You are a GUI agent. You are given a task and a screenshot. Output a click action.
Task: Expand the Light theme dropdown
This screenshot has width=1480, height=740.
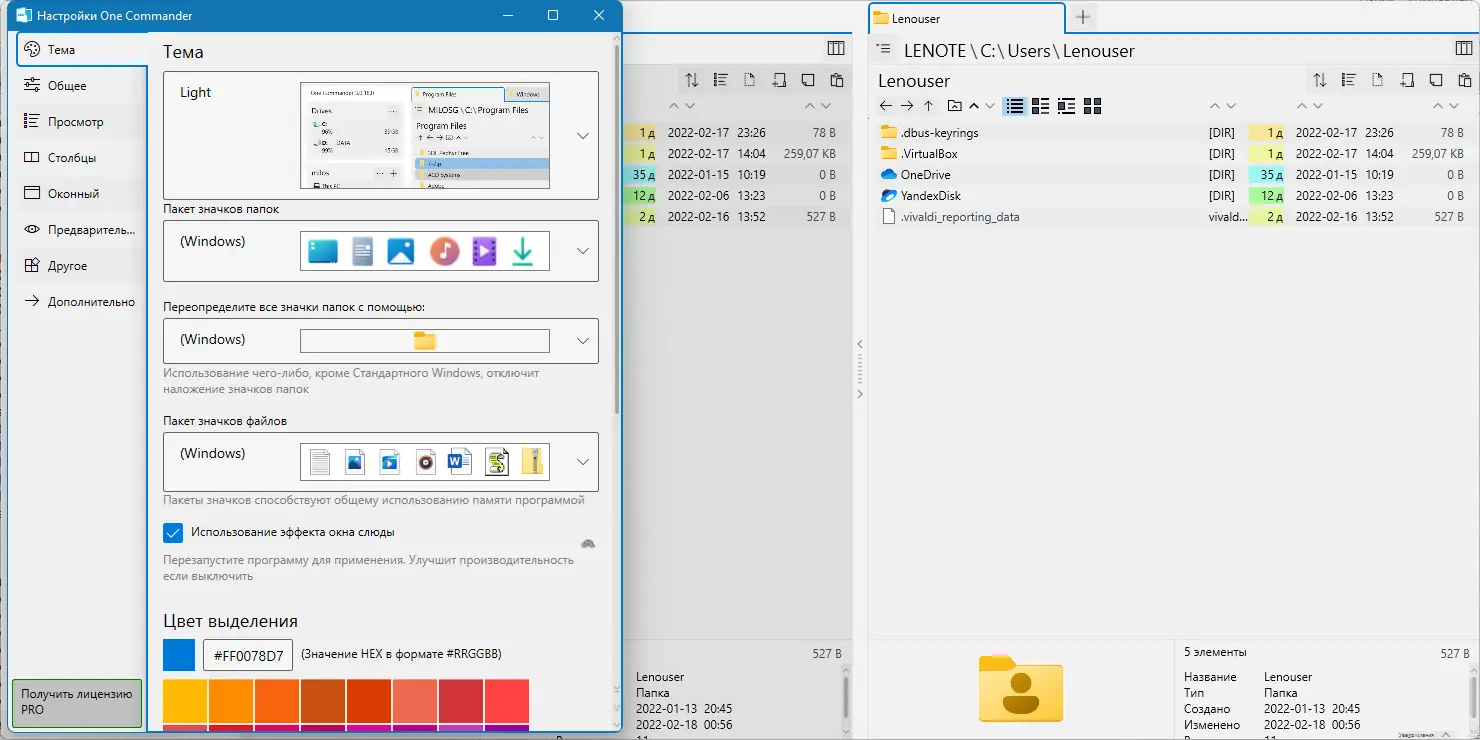coord(583,136)
